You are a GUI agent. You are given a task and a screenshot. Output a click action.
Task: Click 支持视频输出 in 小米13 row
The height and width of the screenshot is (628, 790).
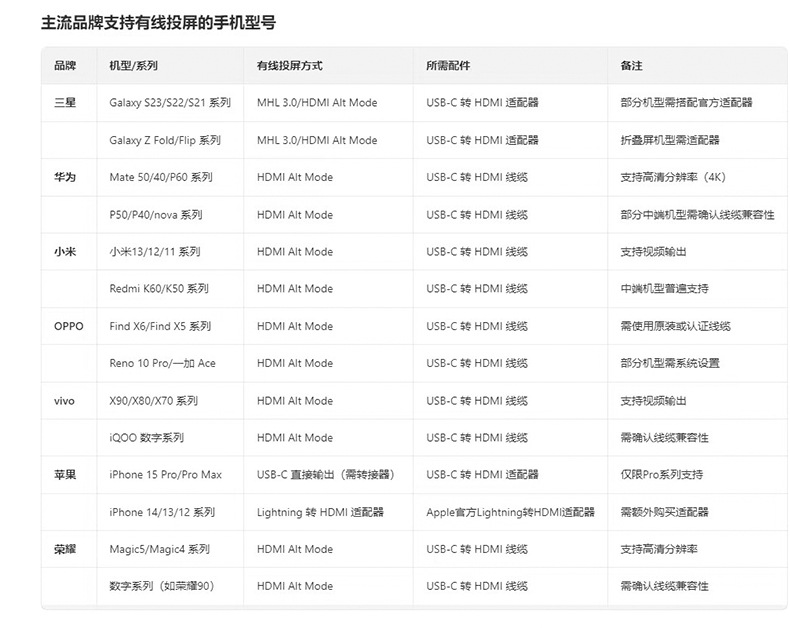pyautogui.click(x=653, y=252)
